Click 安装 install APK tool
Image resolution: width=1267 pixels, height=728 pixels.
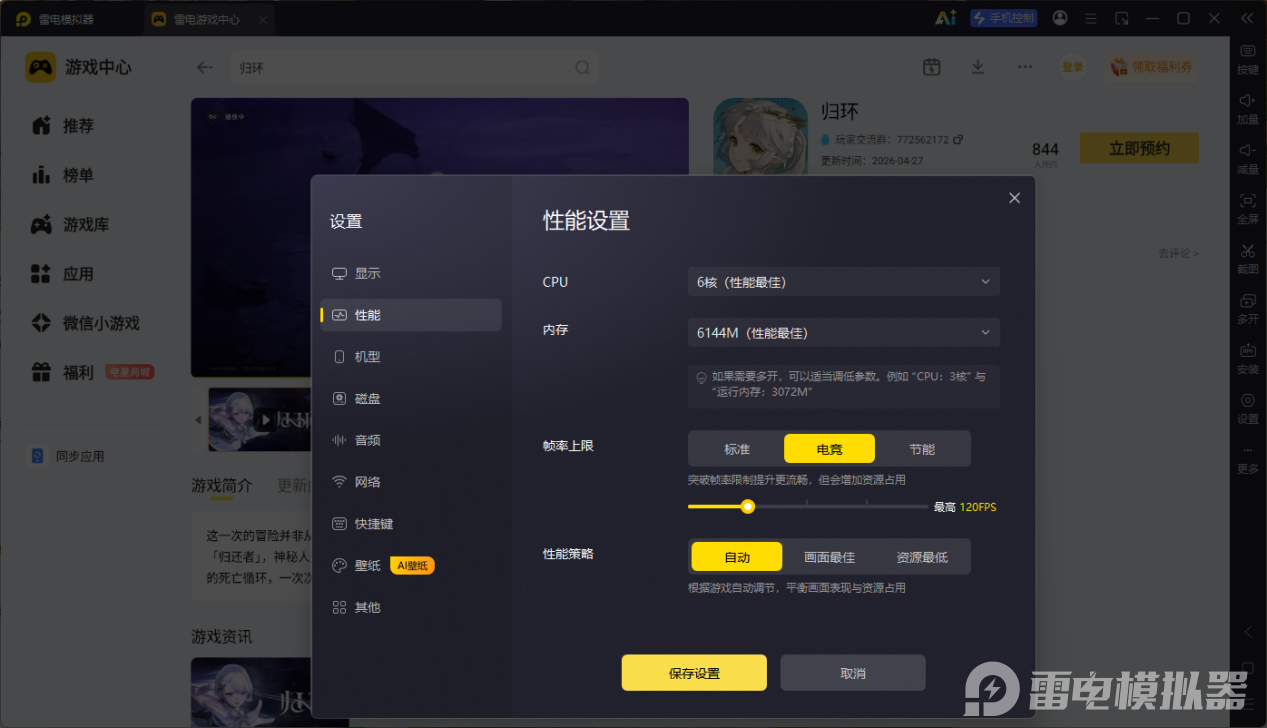[1247, 359]
